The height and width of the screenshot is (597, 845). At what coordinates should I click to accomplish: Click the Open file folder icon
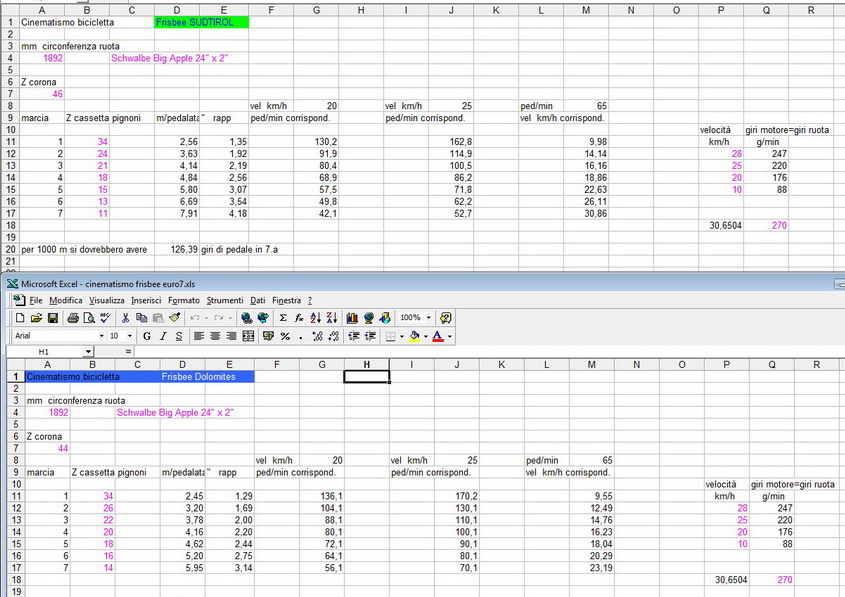click(36, 318)
